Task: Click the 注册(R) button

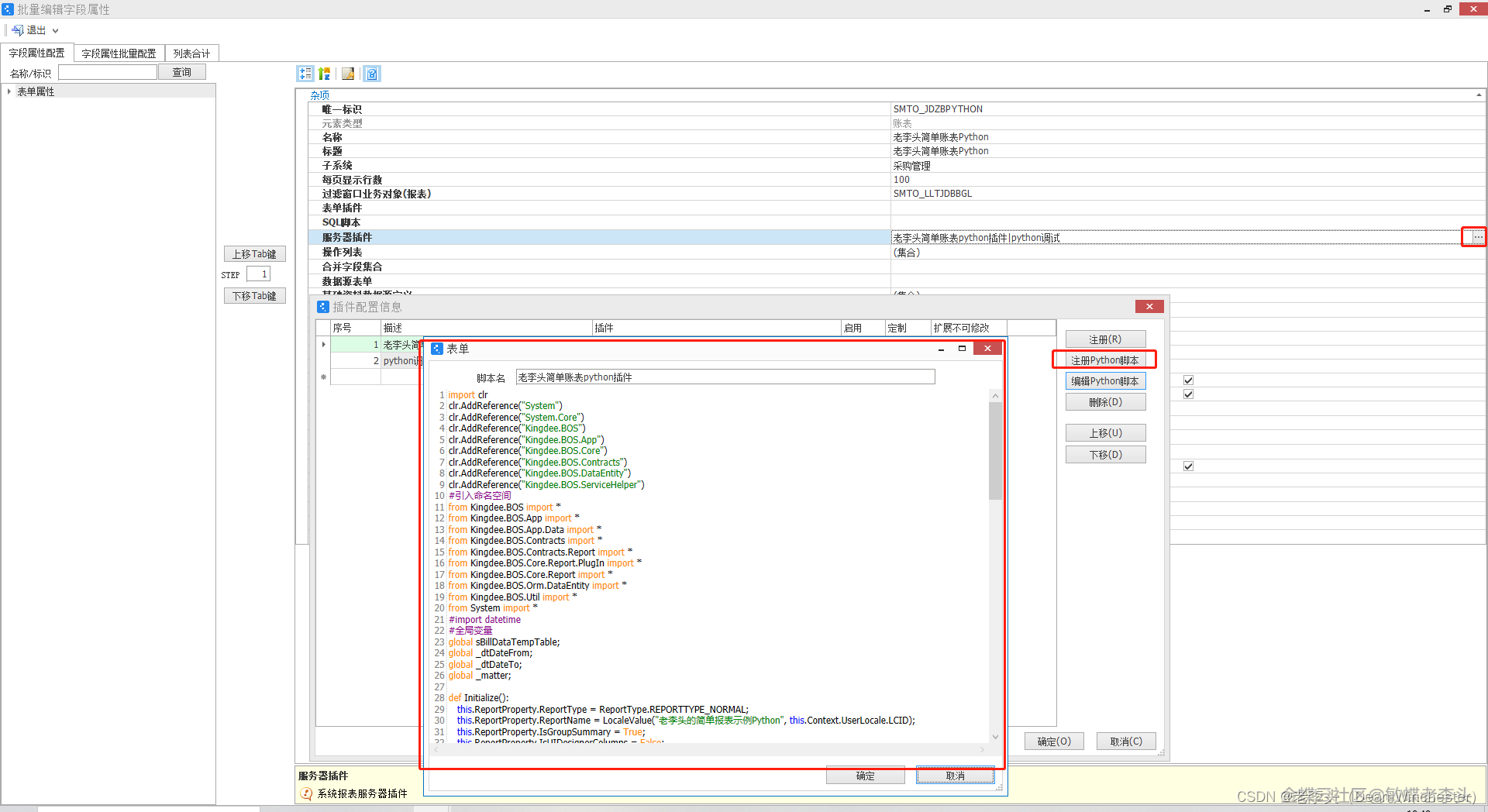Action: pyautogui.click(x=1105, y=339)
